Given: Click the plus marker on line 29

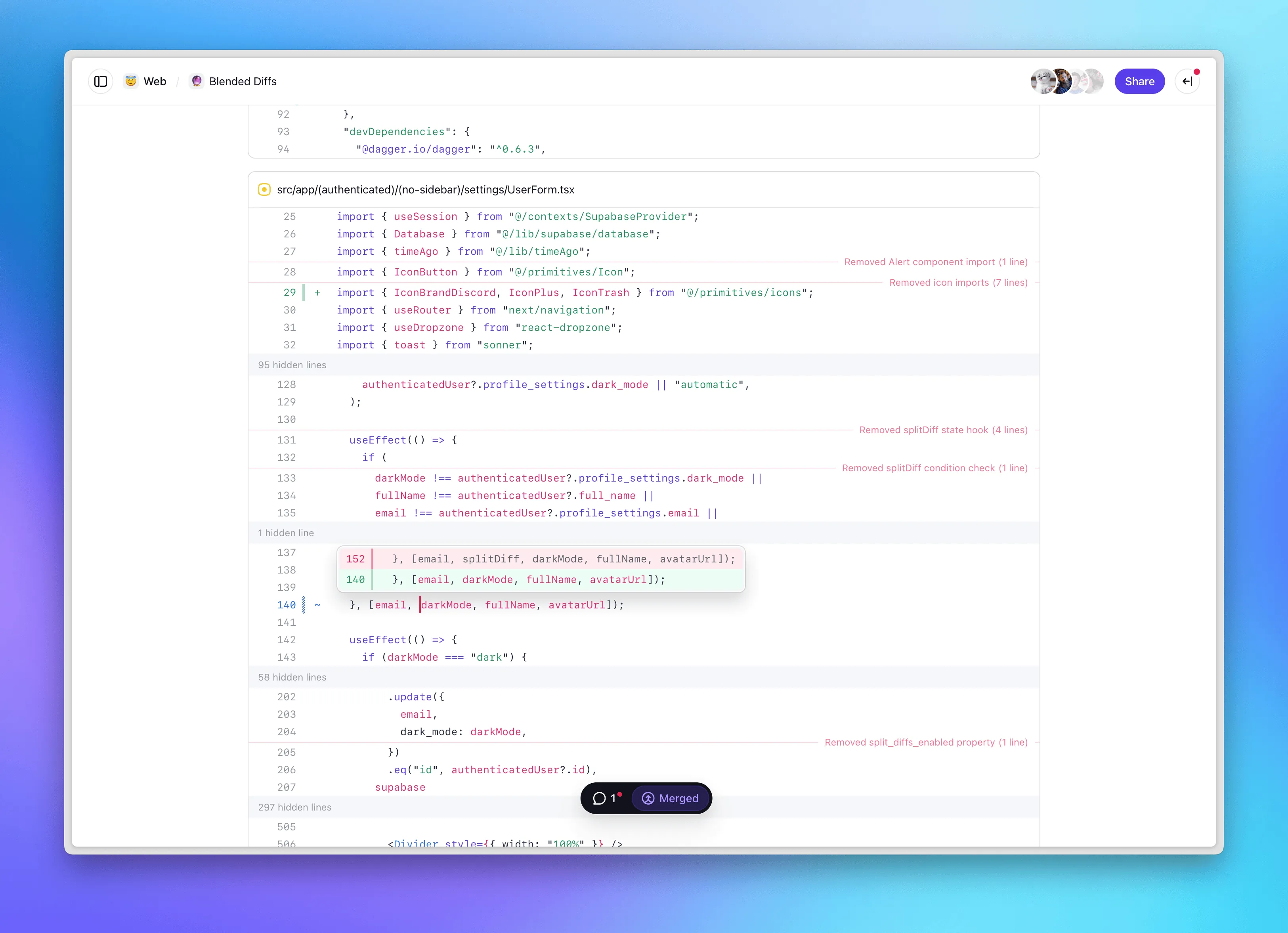Looking at the screenshot, I should (317, 293).
